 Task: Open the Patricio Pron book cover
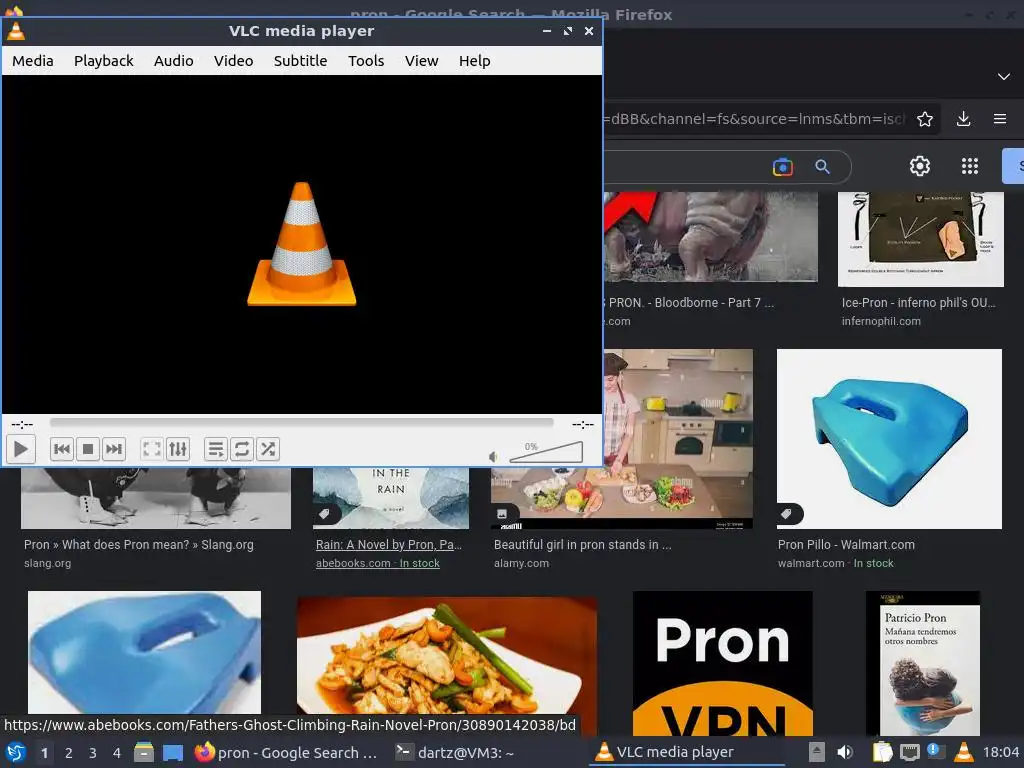[923, 664]
